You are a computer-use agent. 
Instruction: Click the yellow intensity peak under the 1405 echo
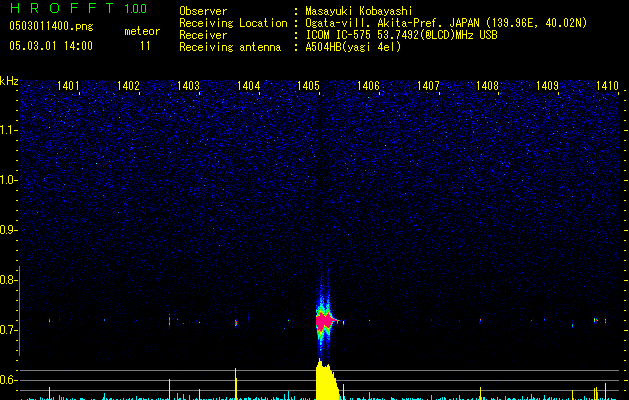(327, 381)
